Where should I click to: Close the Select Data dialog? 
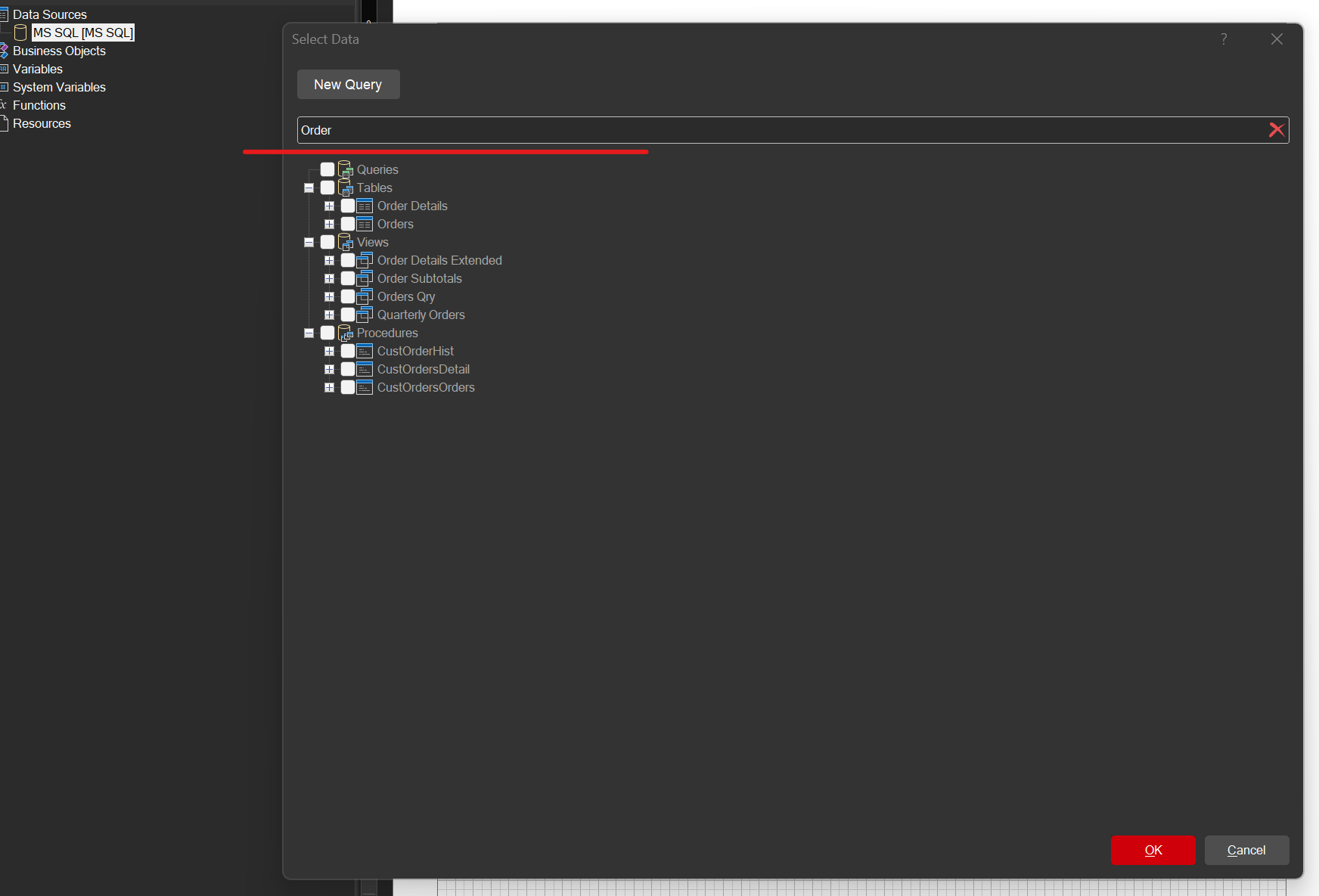pyautogui.click(x=1277, y=39)
